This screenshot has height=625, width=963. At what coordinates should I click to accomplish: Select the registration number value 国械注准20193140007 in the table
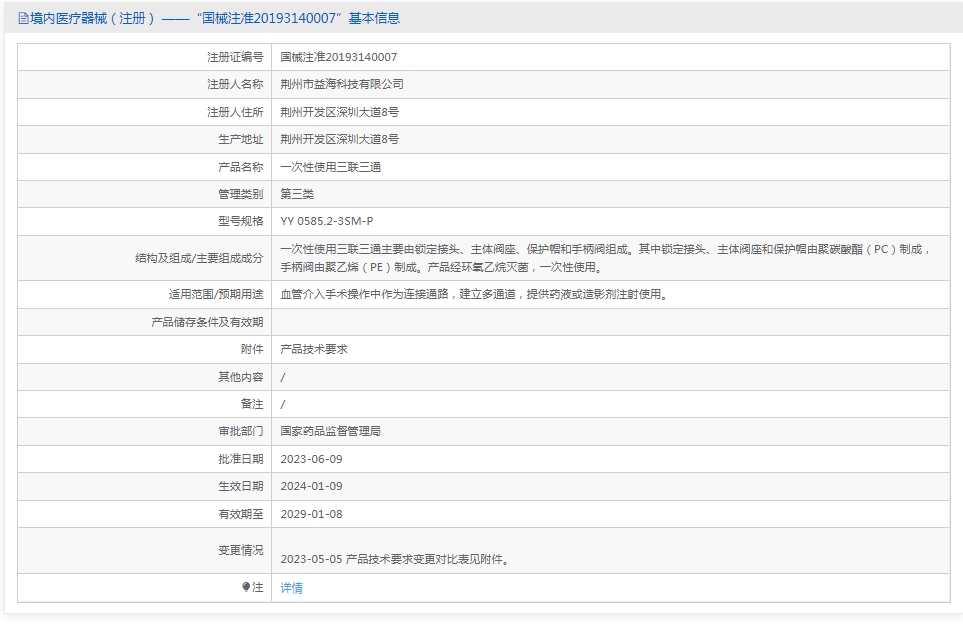(338, 57)
